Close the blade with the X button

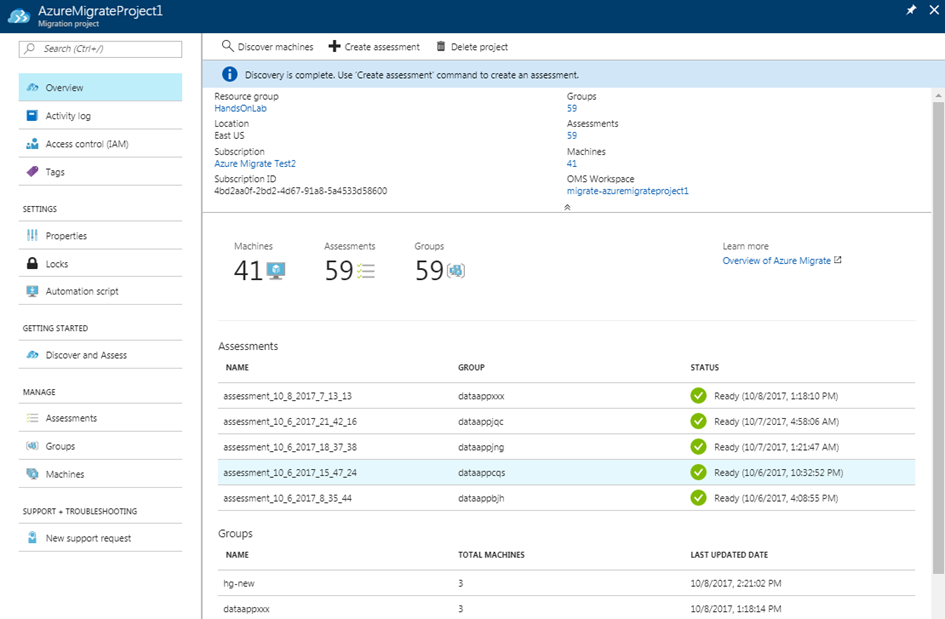pos(934,10)
